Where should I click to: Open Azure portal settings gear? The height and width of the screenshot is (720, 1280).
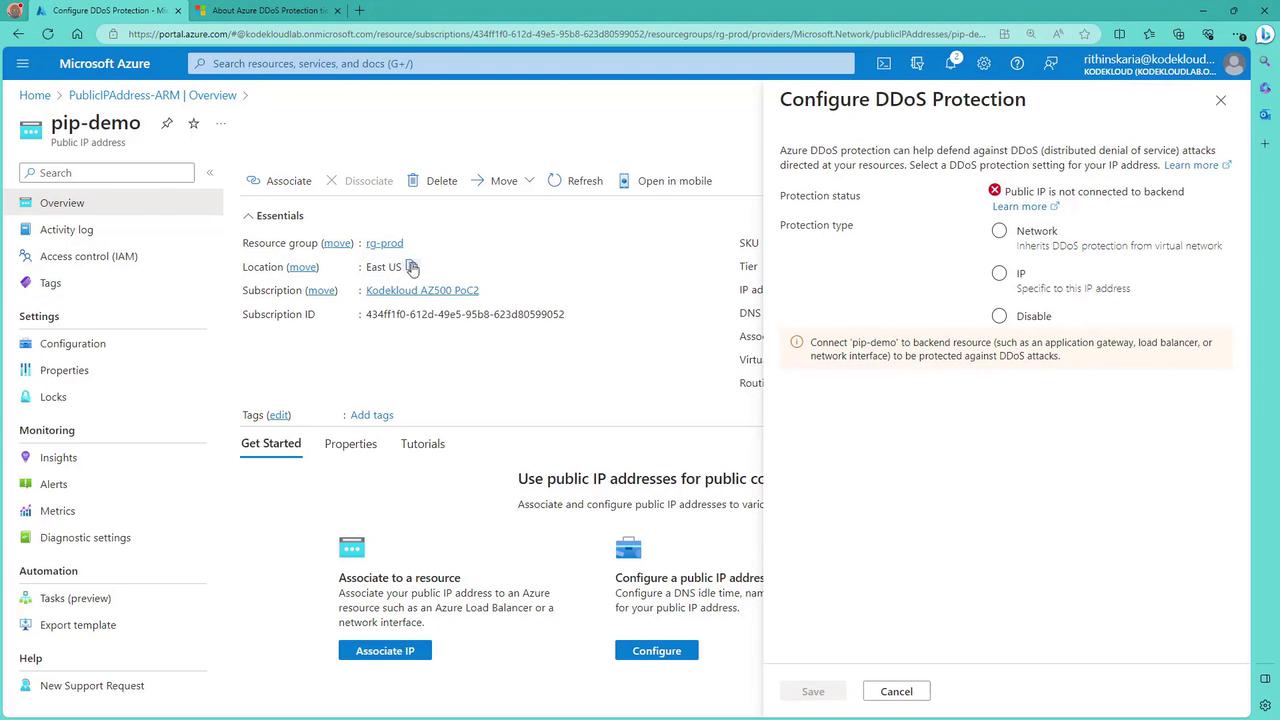[x=984, y=63]
